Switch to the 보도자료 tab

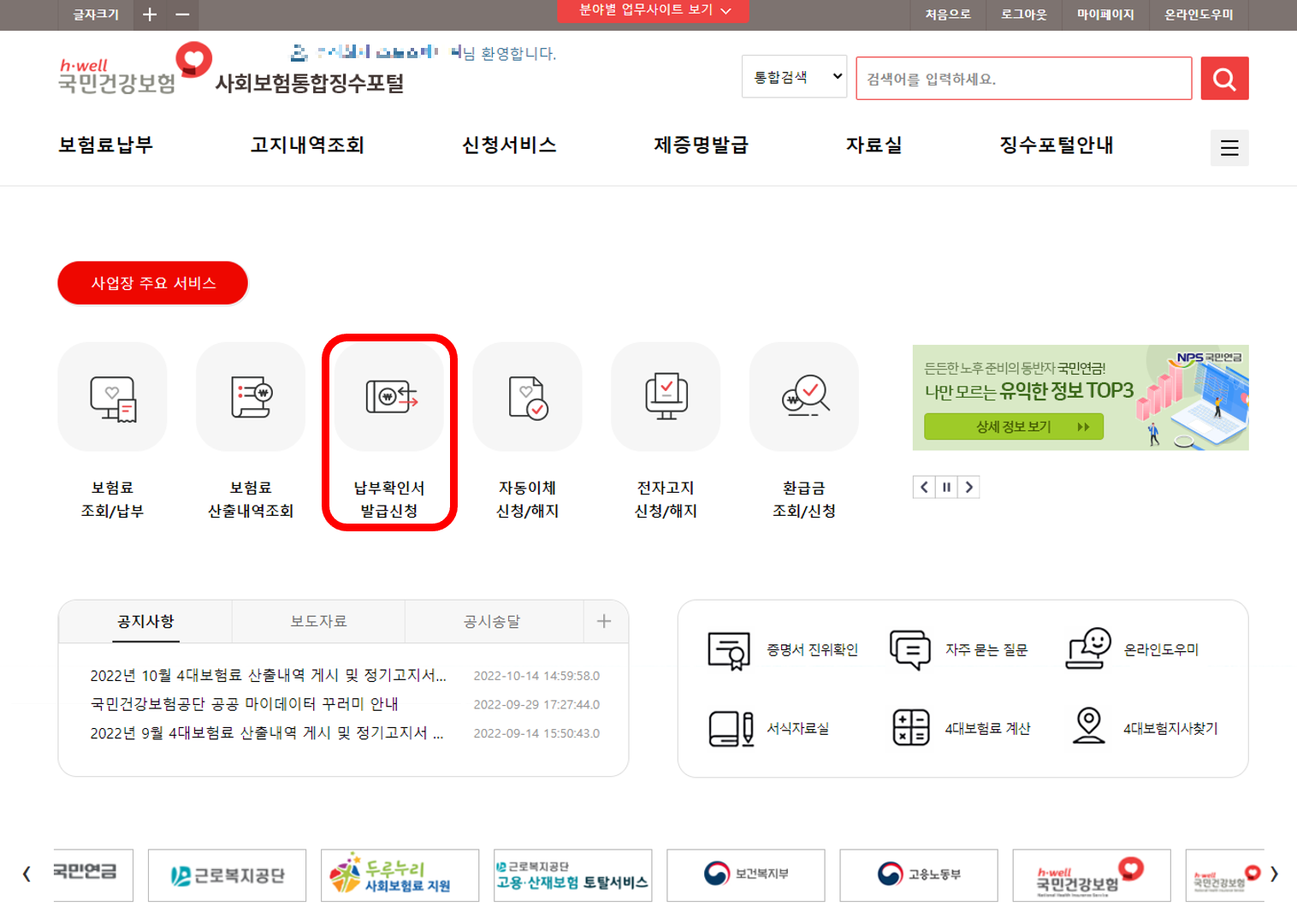pyautogui.click(x=317, y=621)
